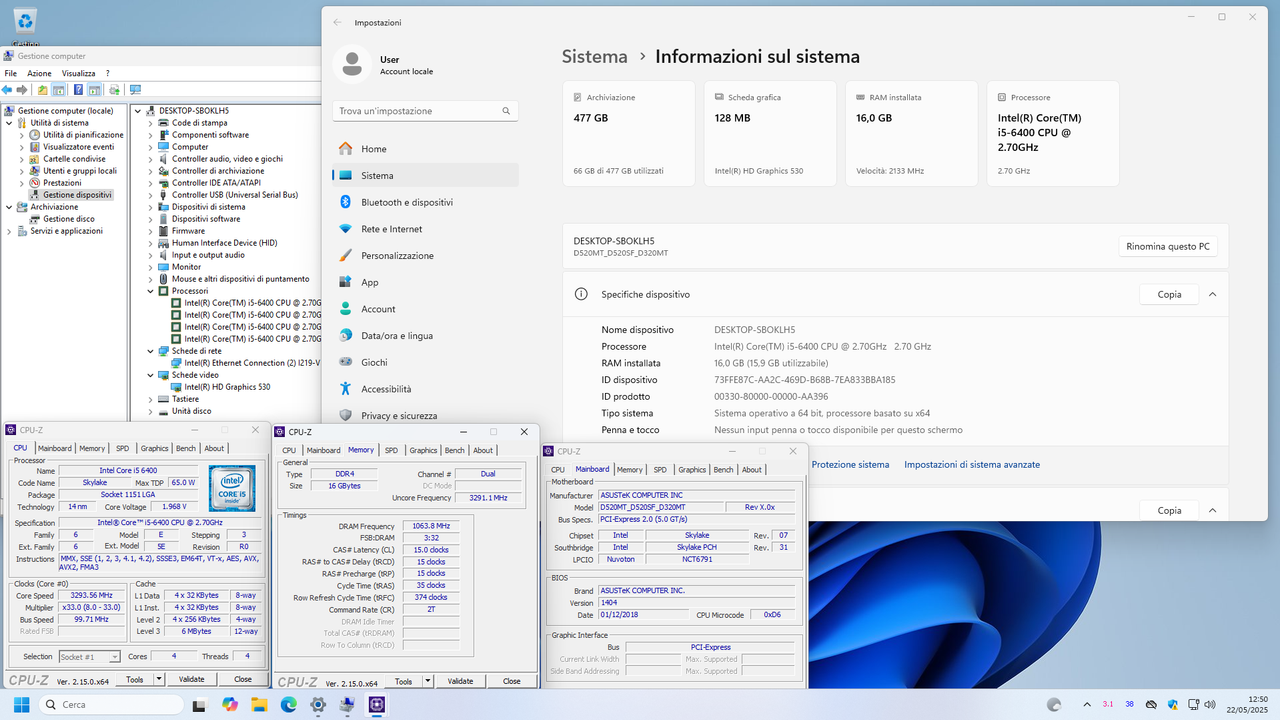Image resolution: width=1280 pixels, height=720 pixels.
Task: Open Microsoft Edge from the taskbar
Action: (288, 705)
